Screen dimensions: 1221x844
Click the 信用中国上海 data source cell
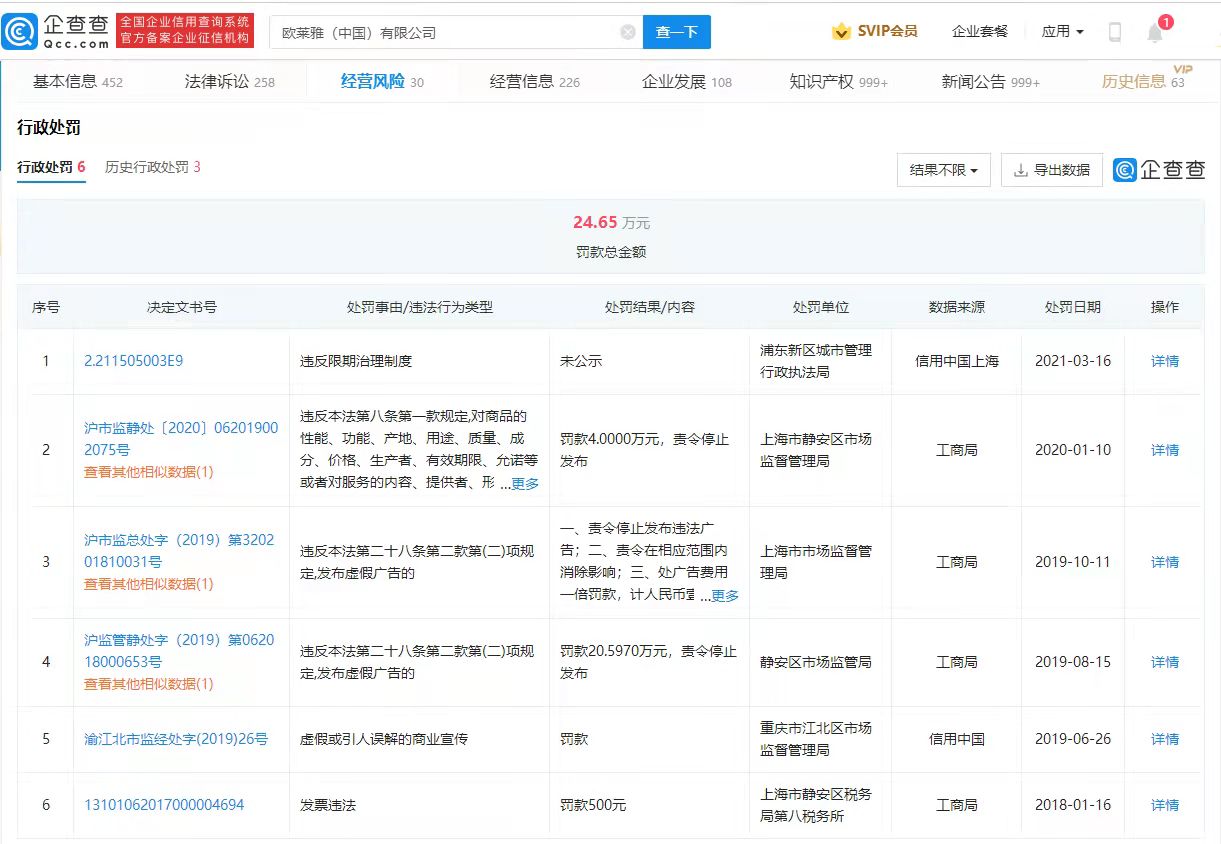click(957, 361)
